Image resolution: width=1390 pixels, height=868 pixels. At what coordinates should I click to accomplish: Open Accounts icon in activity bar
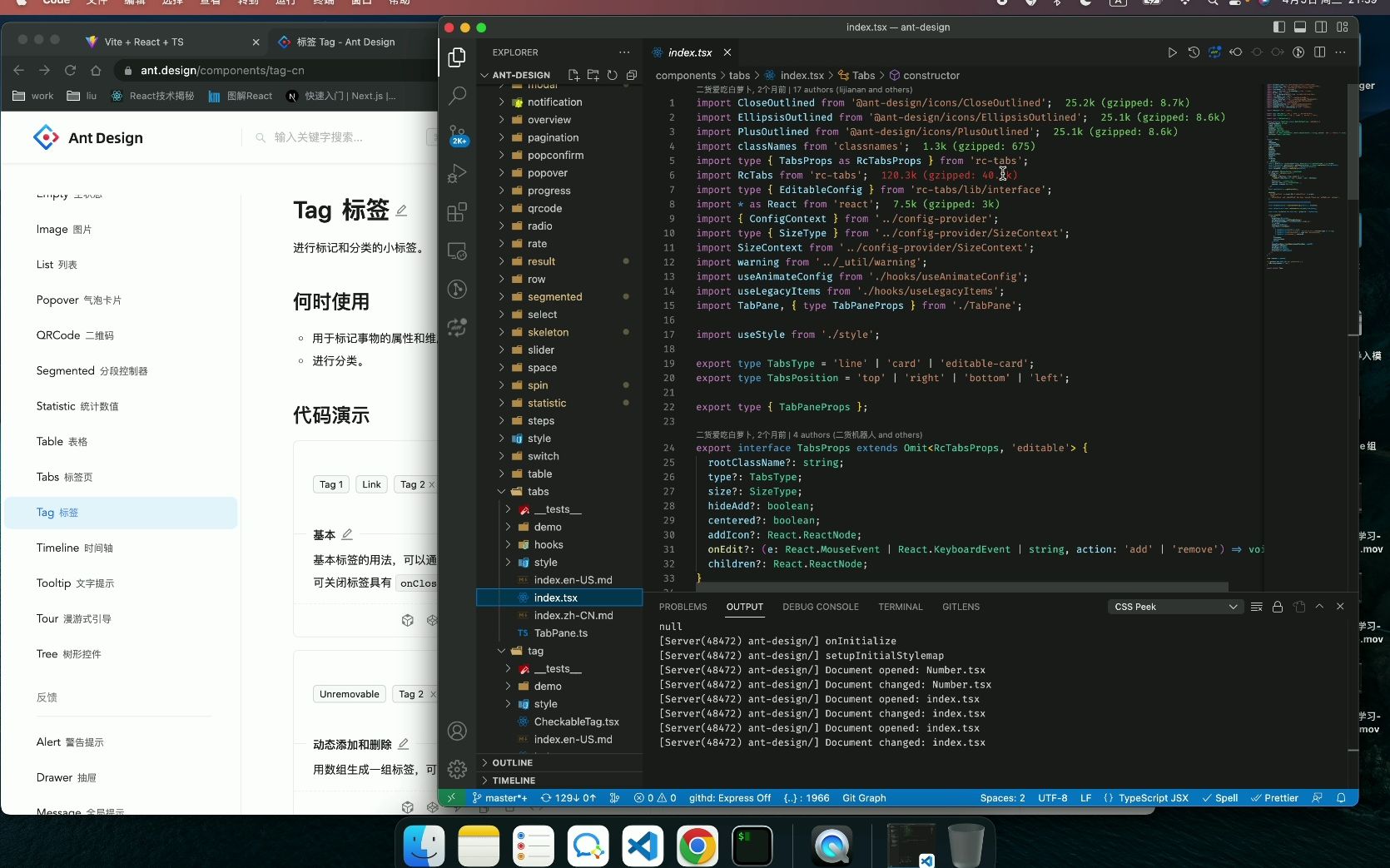(457, 731)
